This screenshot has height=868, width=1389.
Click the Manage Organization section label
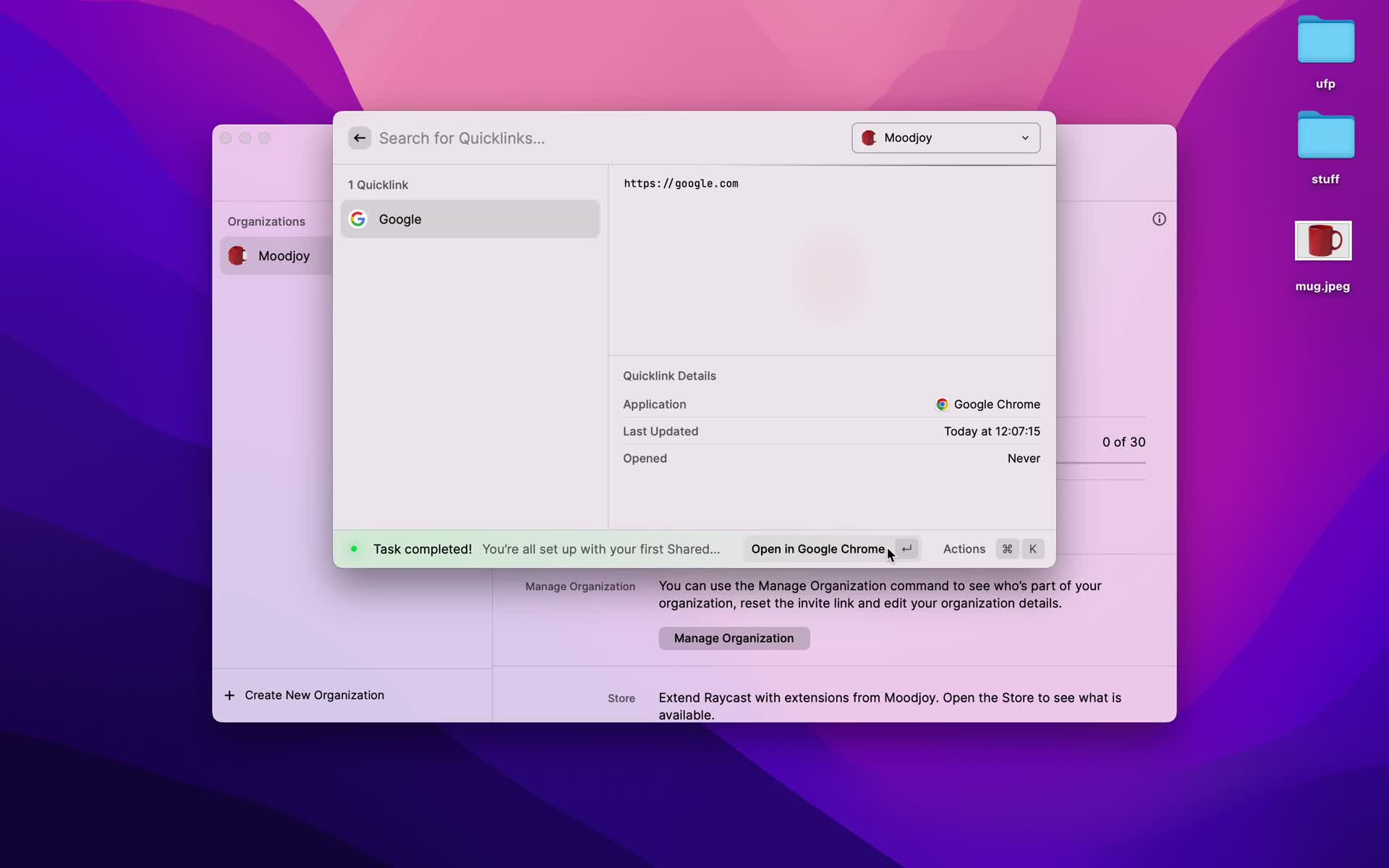[x=580, y=586]
